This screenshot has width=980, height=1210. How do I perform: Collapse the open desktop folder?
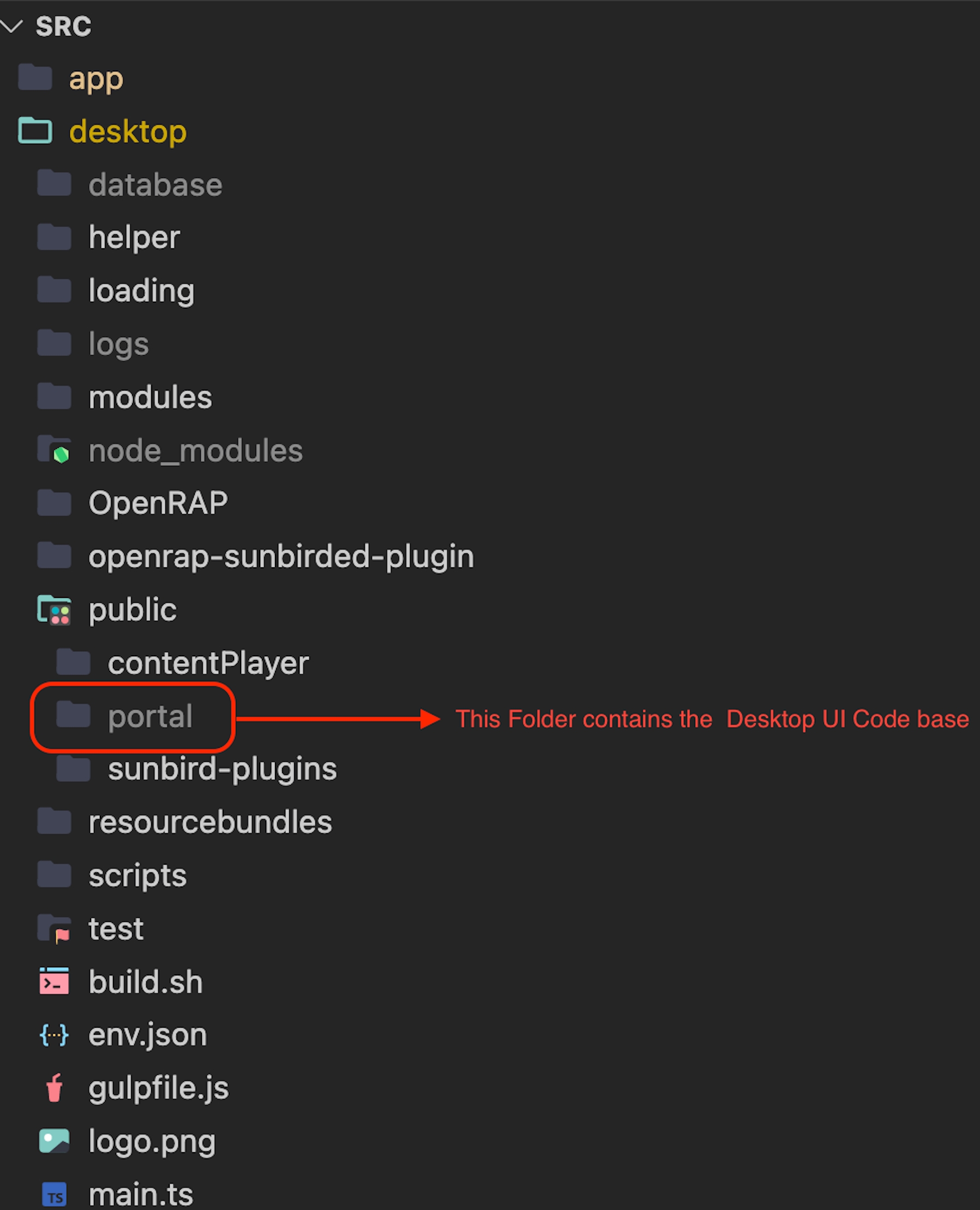coord(127,131)
